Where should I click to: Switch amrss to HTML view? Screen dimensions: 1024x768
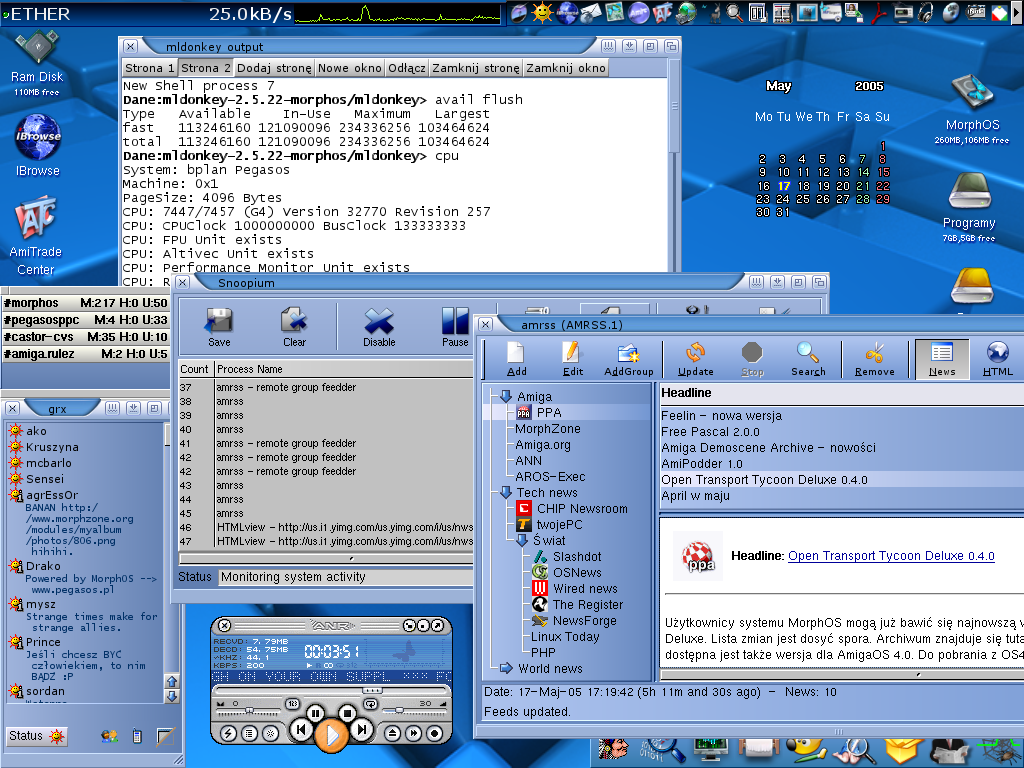click(x=998, y=359)
